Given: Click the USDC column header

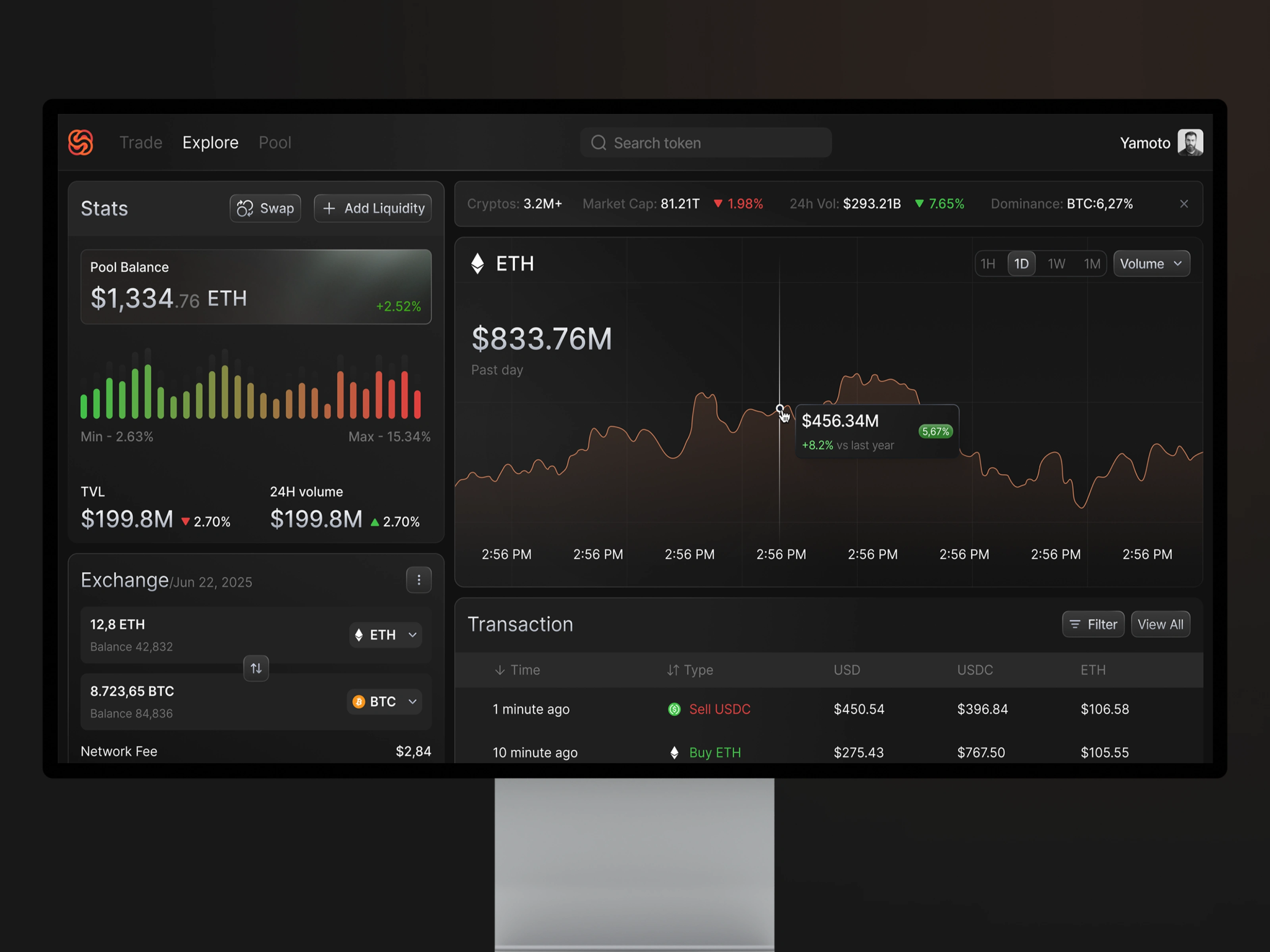Looking at the screenshot, I should (975, 670).
